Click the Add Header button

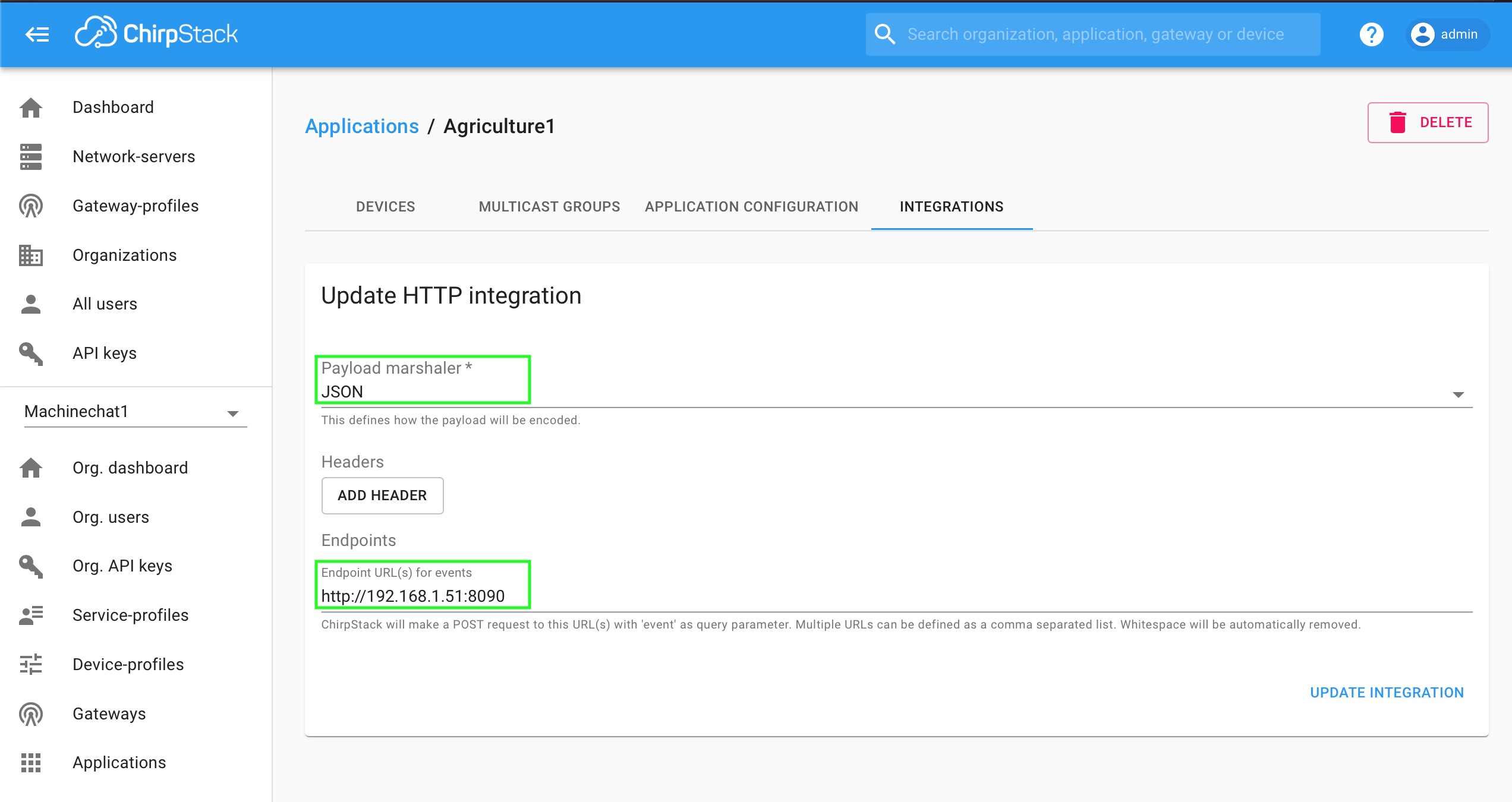[x=382, y=495]
